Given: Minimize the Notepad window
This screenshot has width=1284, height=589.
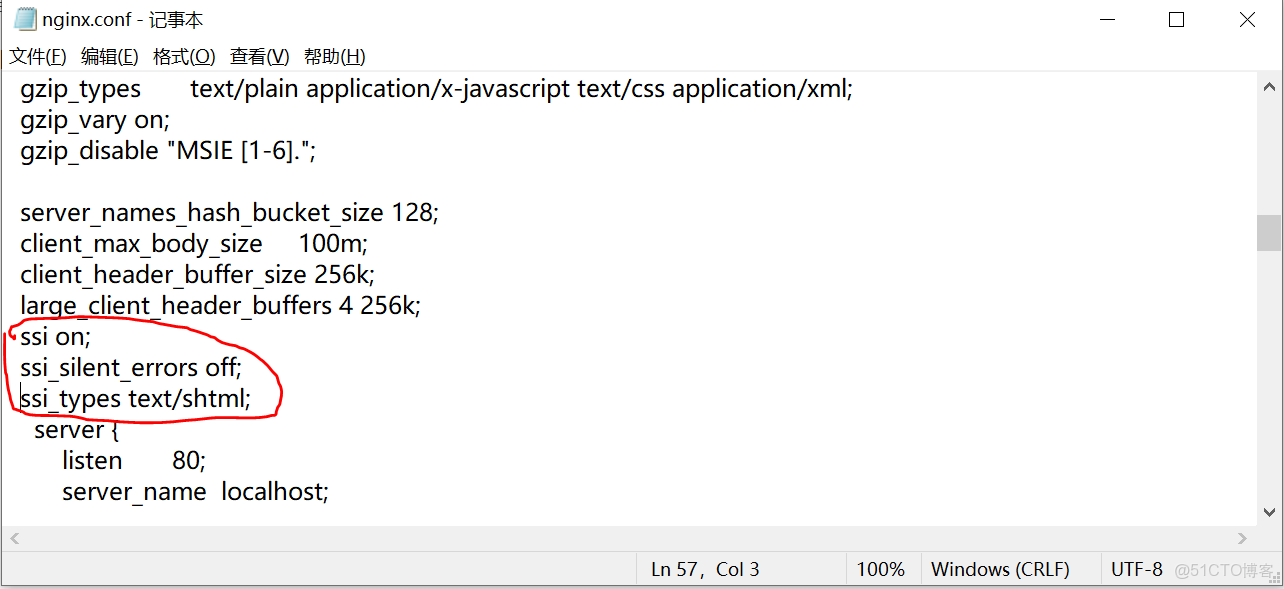Looking at the screenshot, I should pyautogui.click(x=1106, y=19).
